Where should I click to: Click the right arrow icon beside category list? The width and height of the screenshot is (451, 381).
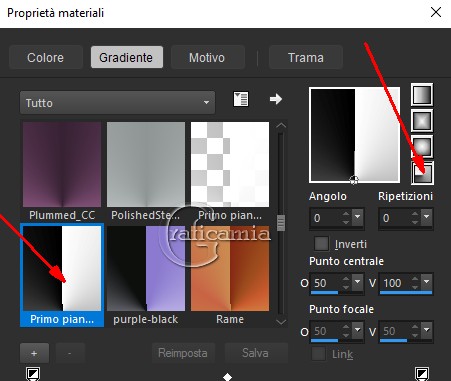pos(276,99)
